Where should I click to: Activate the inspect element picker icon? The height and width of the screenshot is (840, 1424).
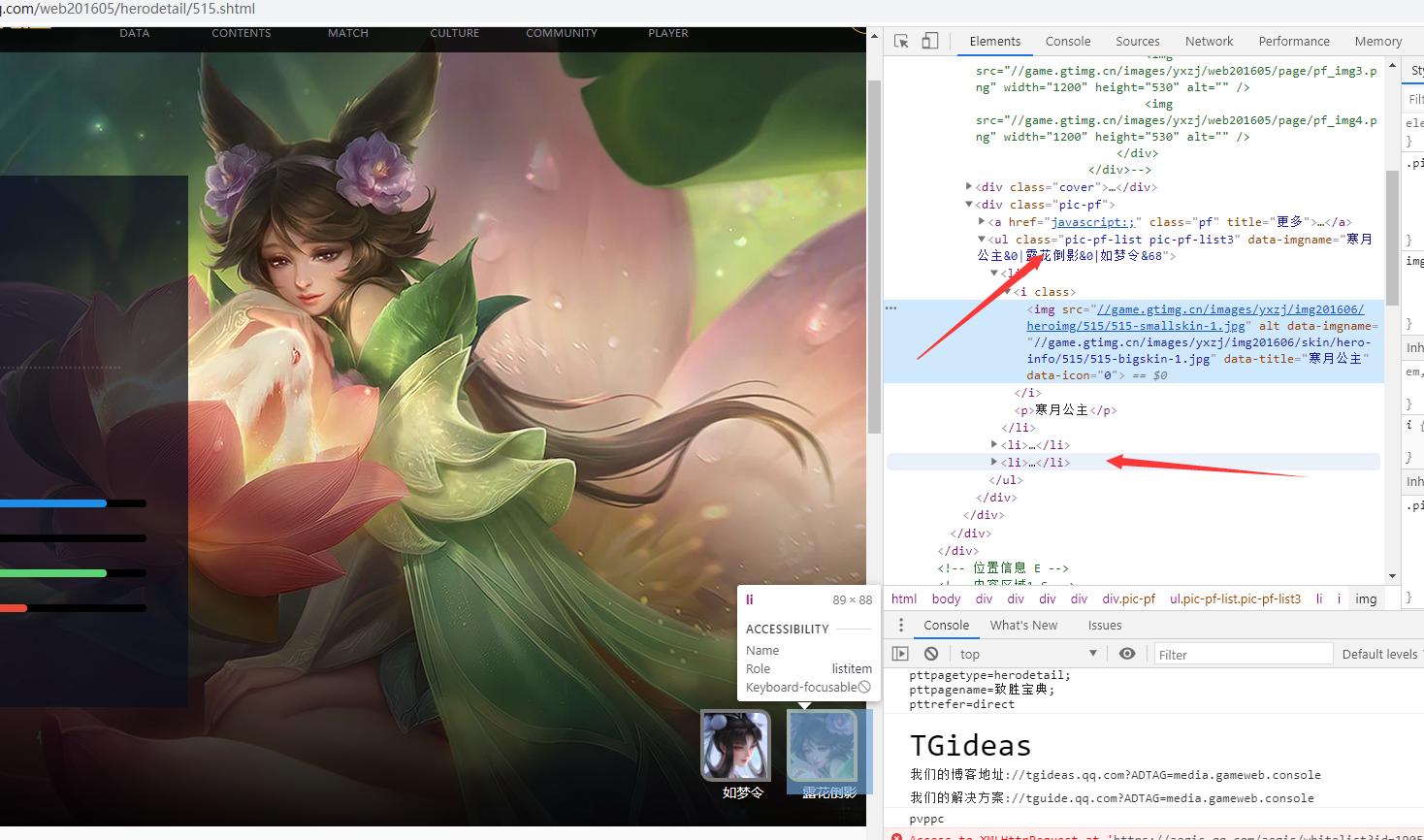(x=901, y=41)
